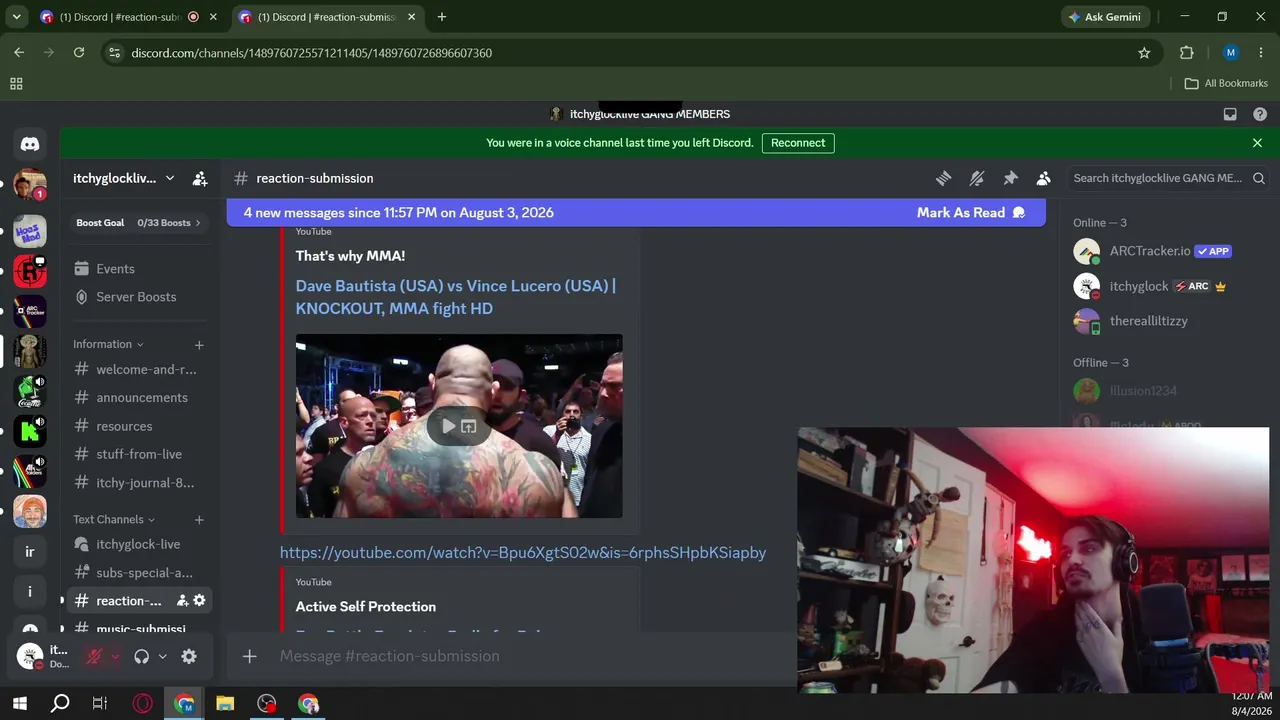This screenshot has height=720, width=1280.
Task: Play the MMA fight video thumbnail
Action: [x=448, y=427]
